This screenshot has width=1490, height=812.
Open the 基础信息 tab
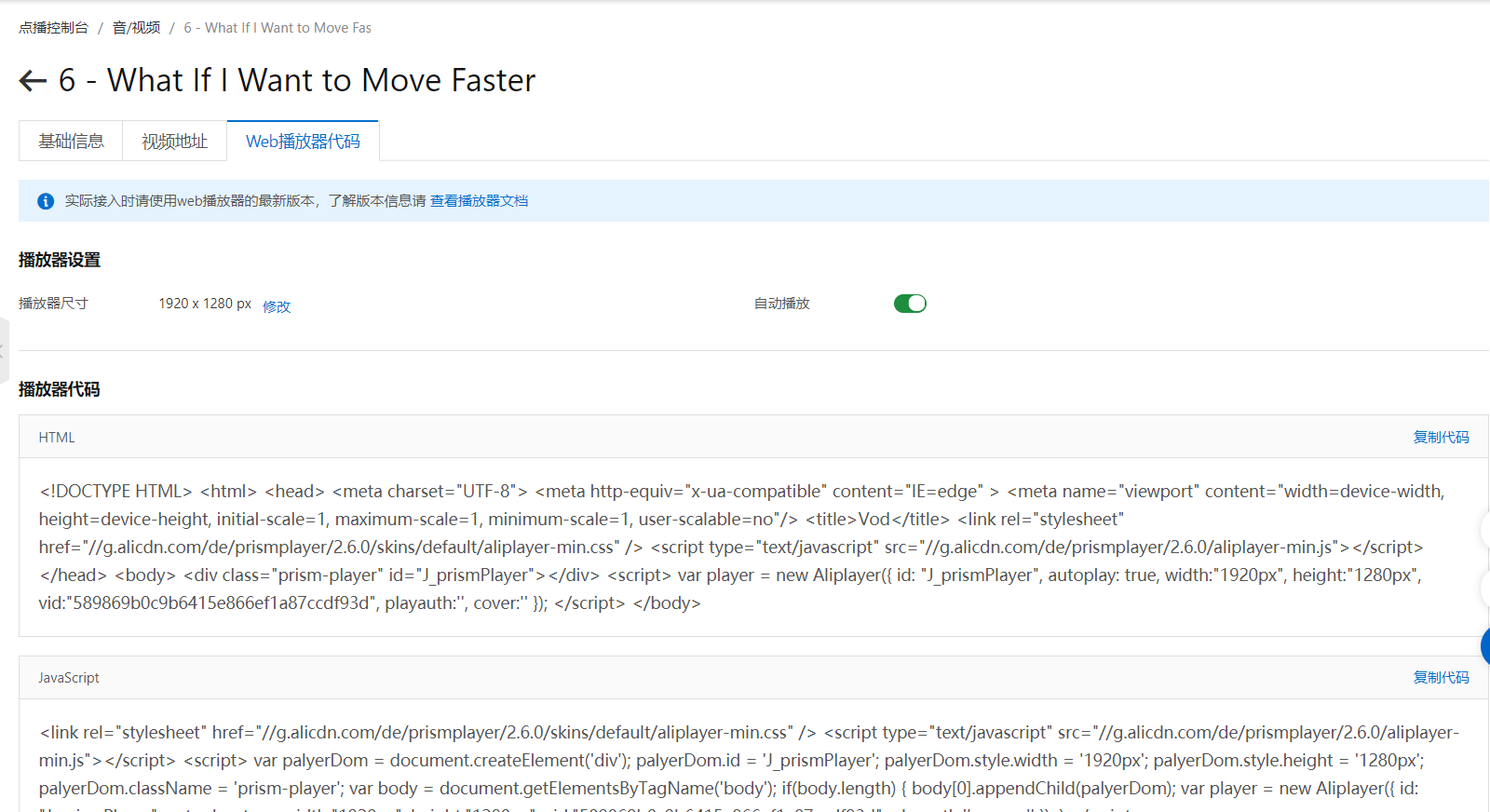tap(71, 142)
